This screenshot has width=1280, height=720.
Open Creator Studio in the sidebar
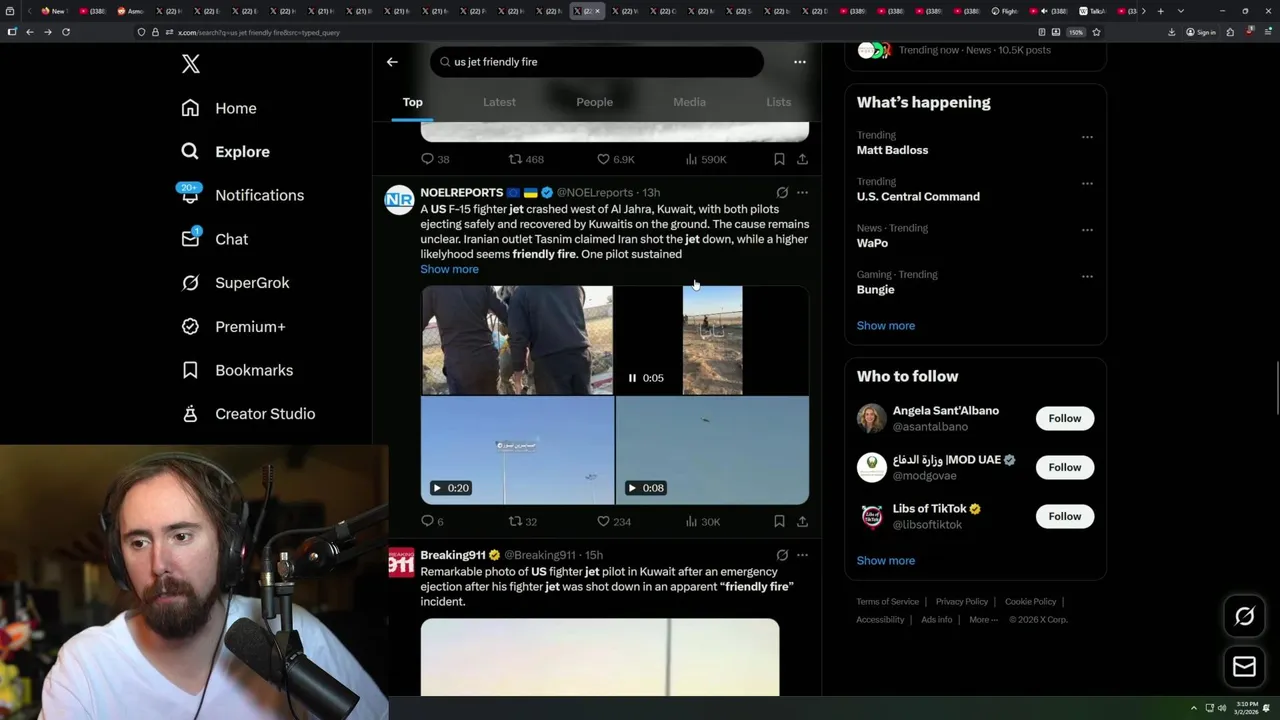click(x=248, y=414)
